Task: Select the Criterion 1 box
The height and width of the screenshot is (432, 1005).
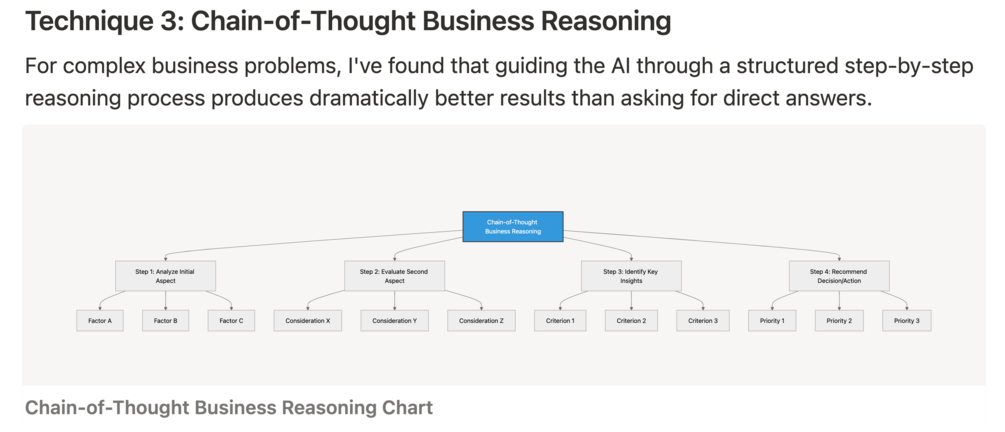Action: pyautogui.click(x=560, y=321)
